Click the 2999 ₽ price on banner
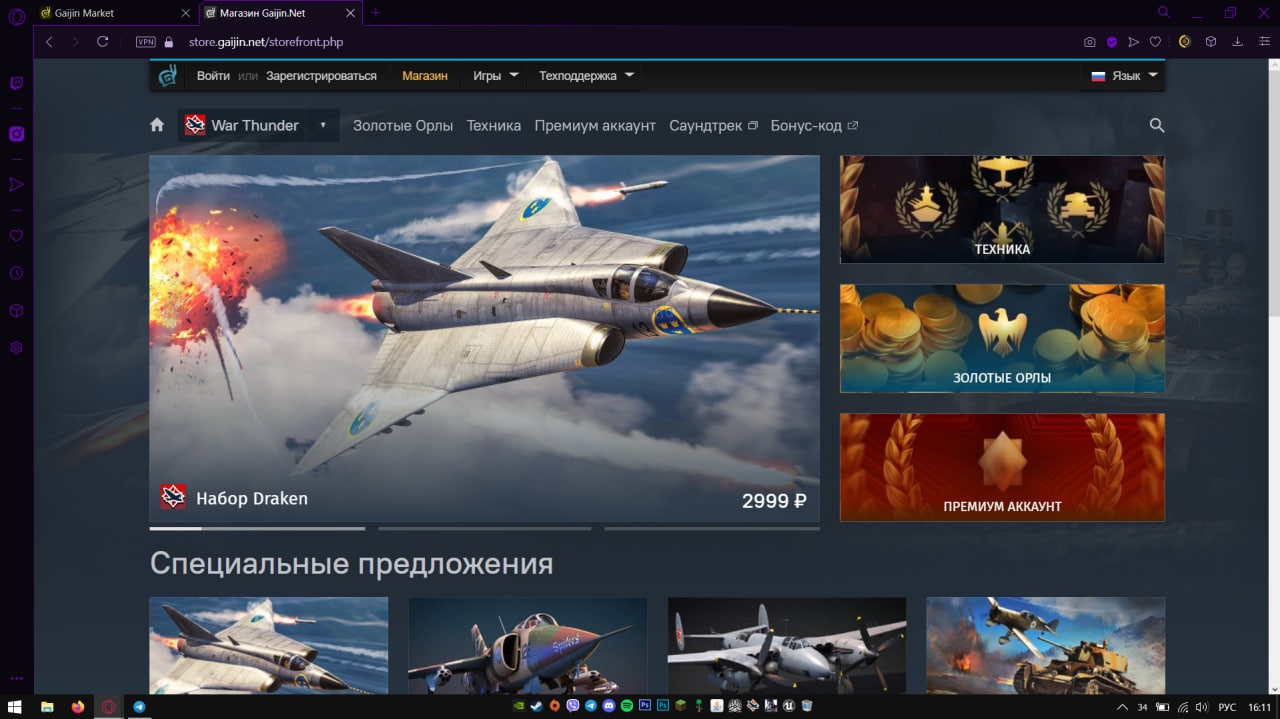Screen dimensions: 1280x719 coord(774,501)
